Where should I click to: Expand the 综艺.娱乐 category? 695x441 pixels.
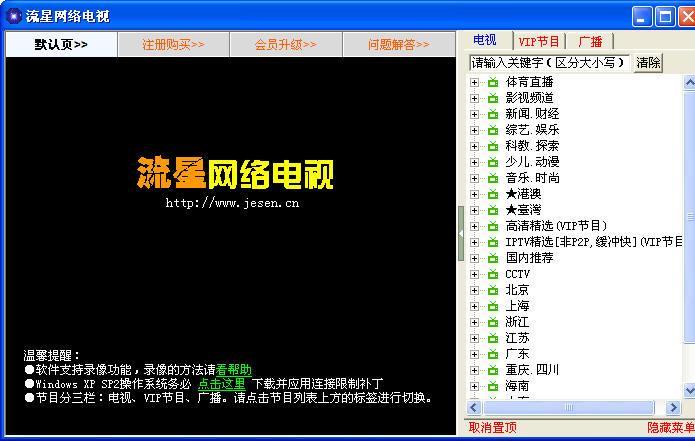[474, 130]
